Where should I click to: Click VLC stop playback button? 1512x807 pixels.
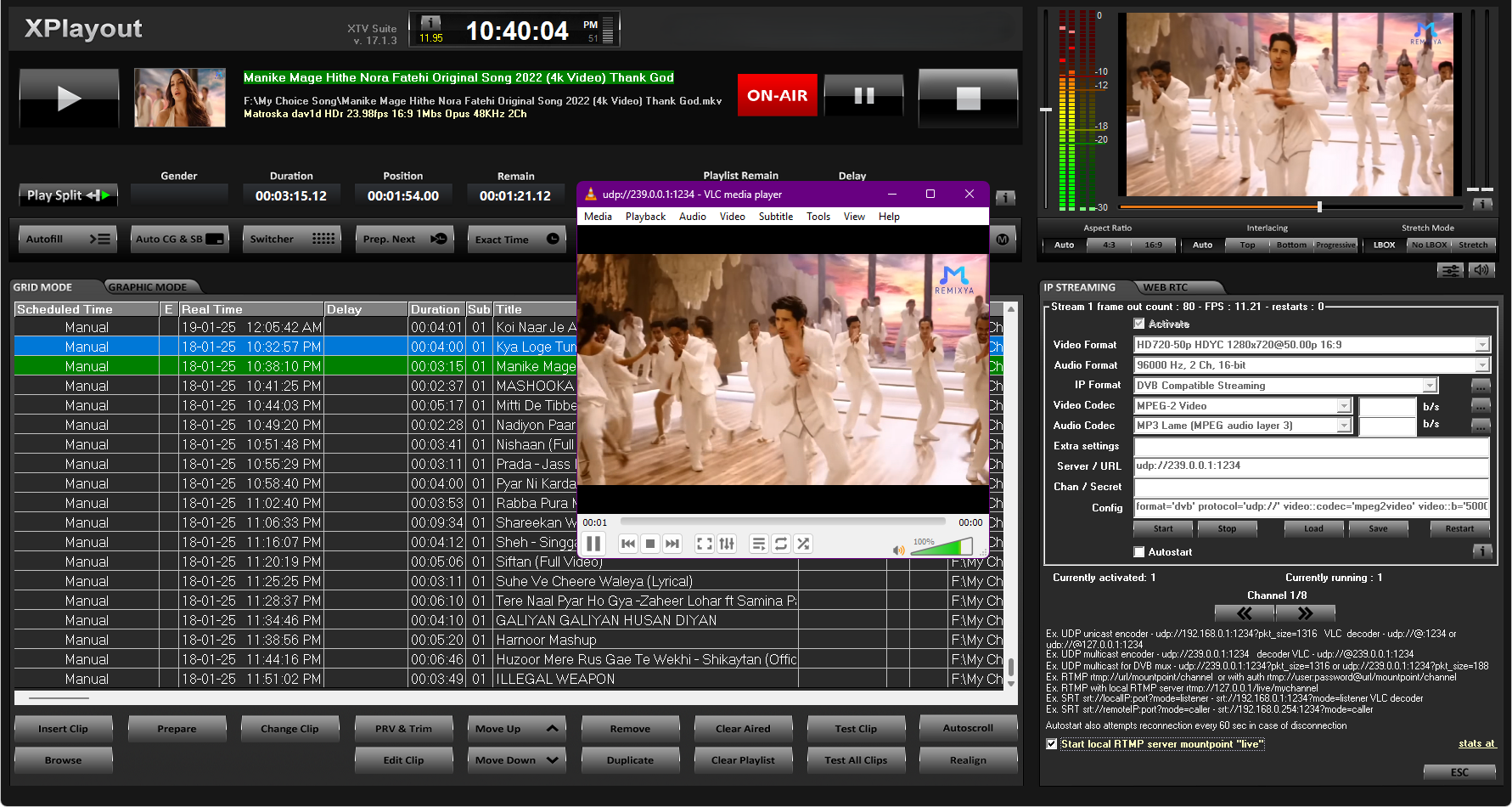650,544
